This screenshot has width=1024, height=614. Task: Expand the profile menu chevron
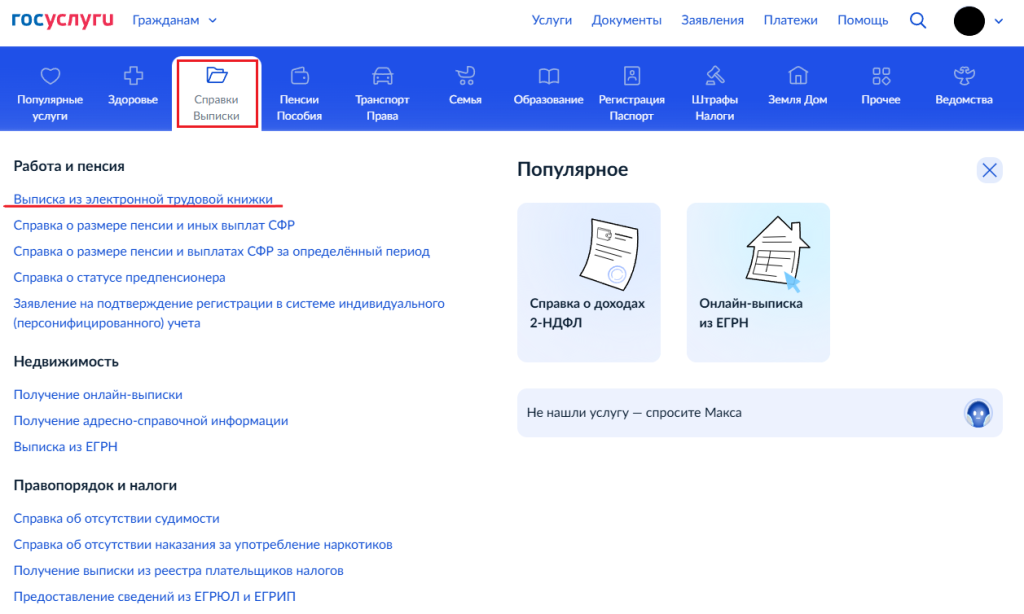pos(999,21)
